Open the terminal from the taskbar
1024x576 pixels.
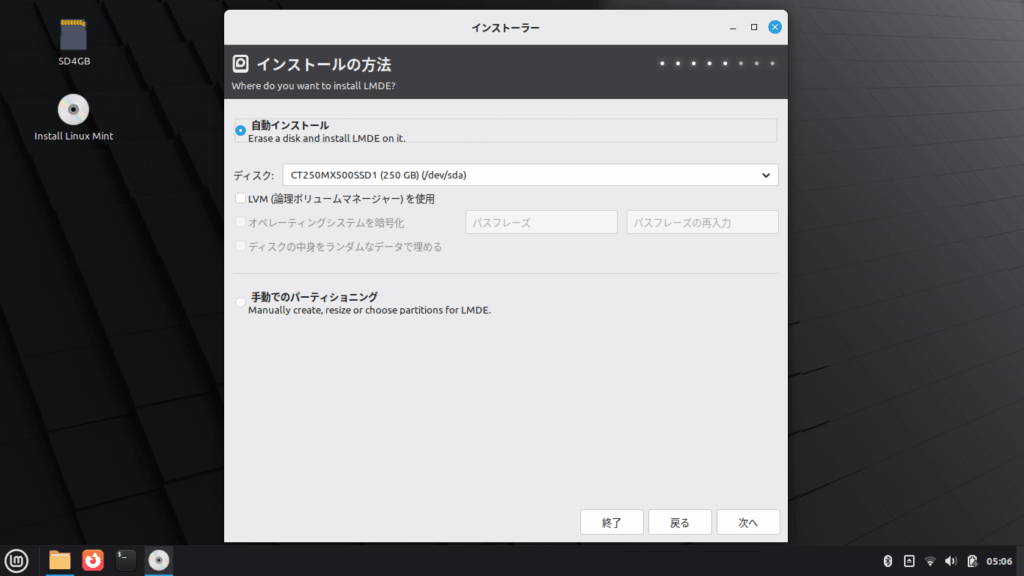125,560
